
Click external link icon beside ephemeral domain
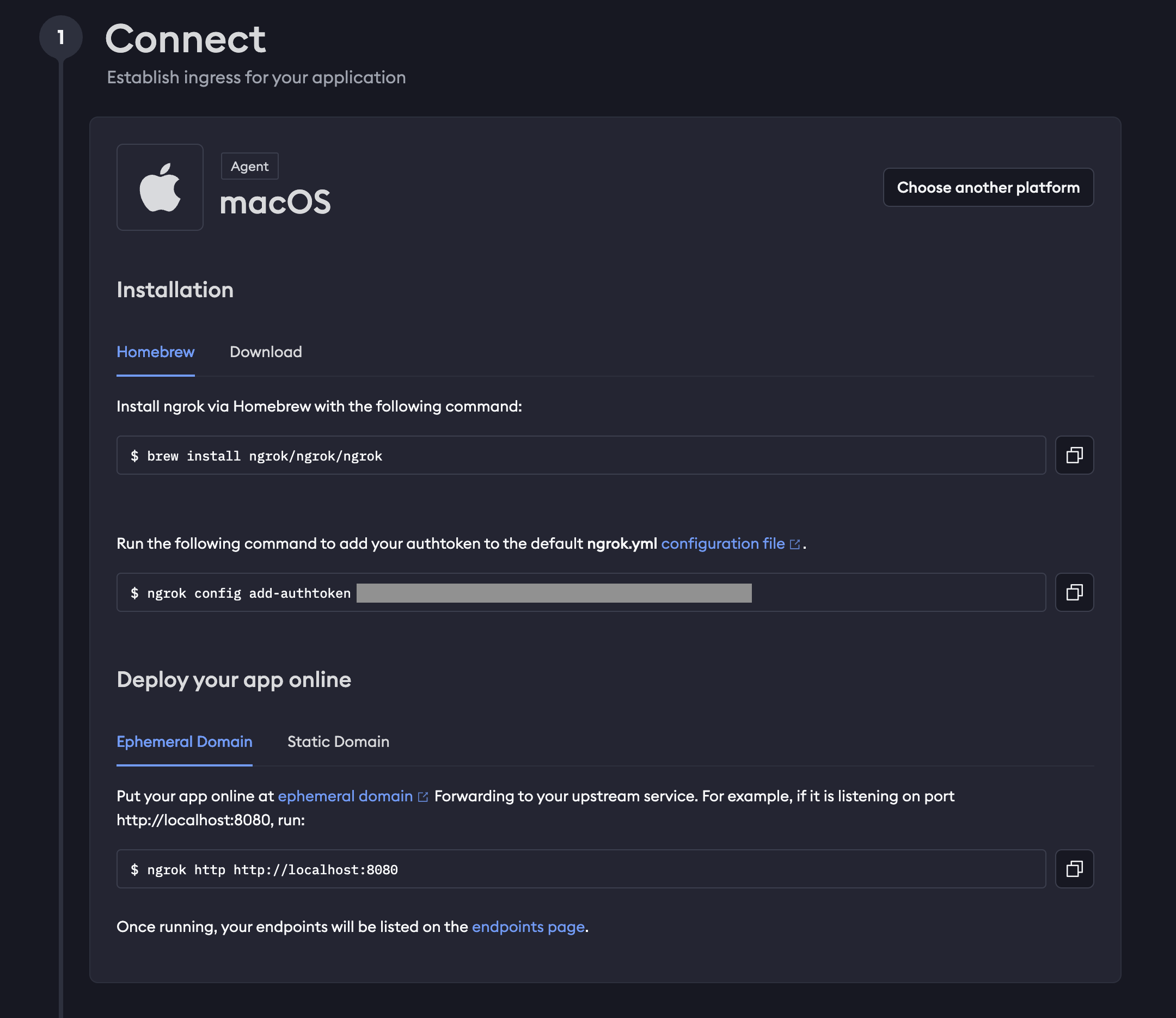[422, 797]
